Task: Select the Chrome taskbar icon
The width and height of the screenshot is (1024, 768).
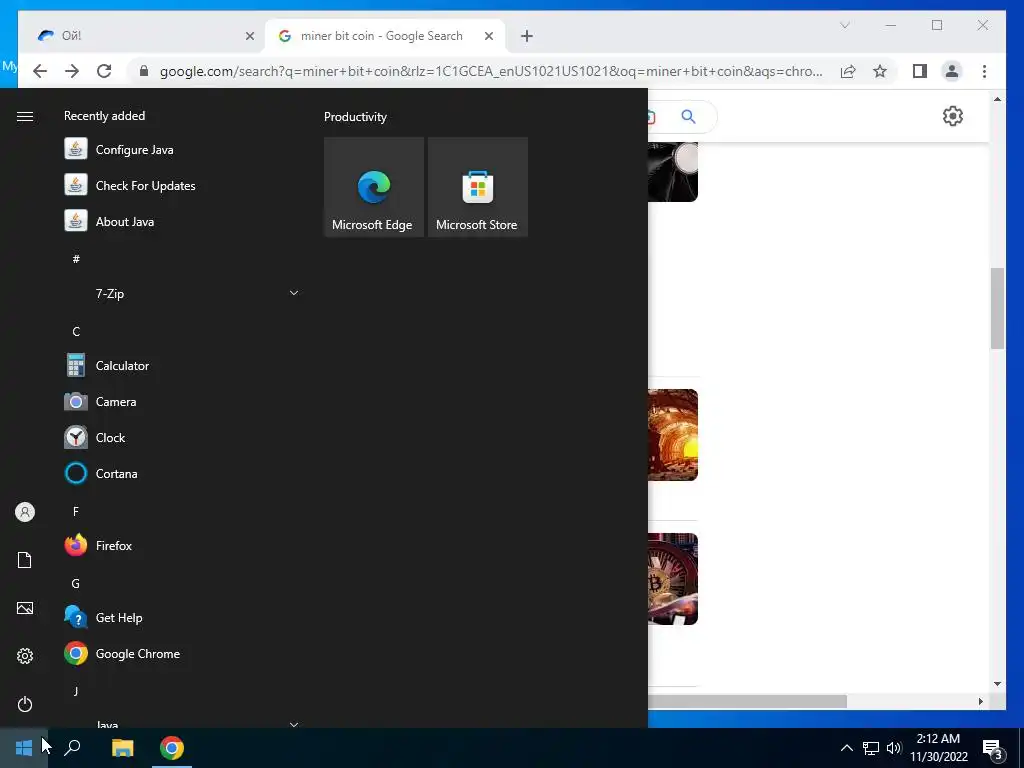Action: [172, 748]
